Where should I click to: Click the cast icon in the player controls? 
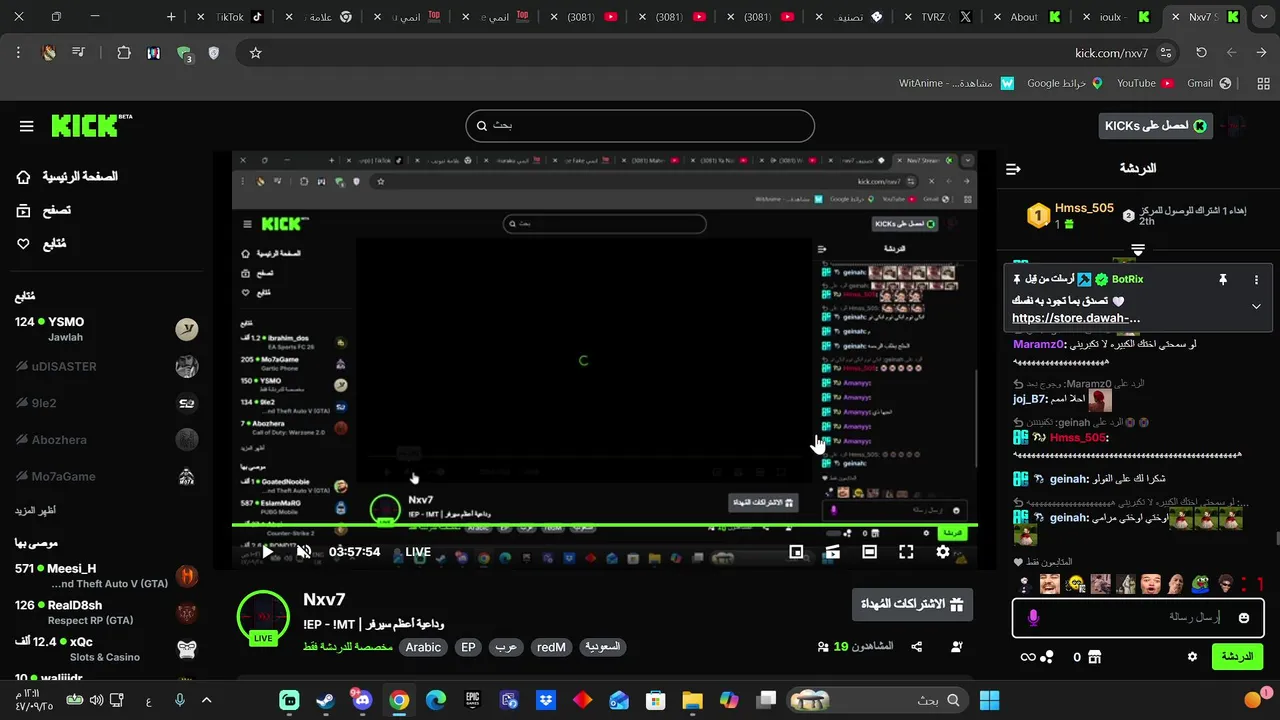832,551
